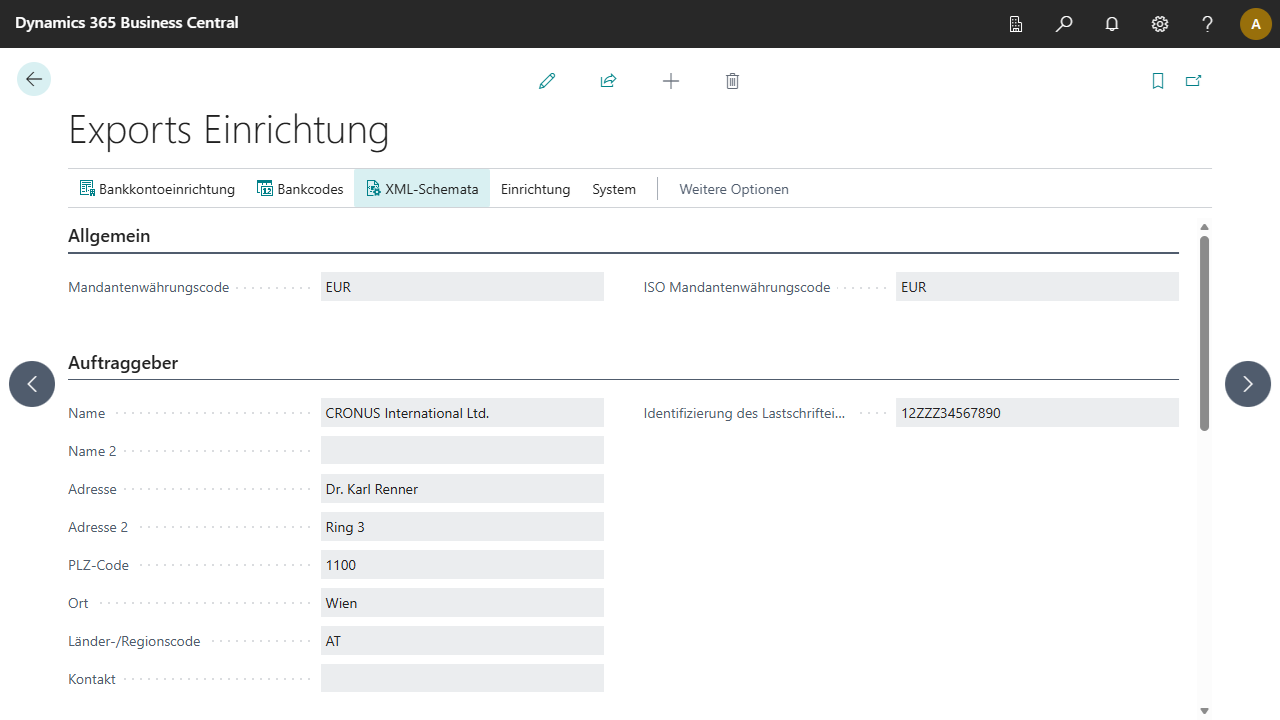Click the Länder-/Regionscode field AT
1280x720 pixels.
pos(462,641)
